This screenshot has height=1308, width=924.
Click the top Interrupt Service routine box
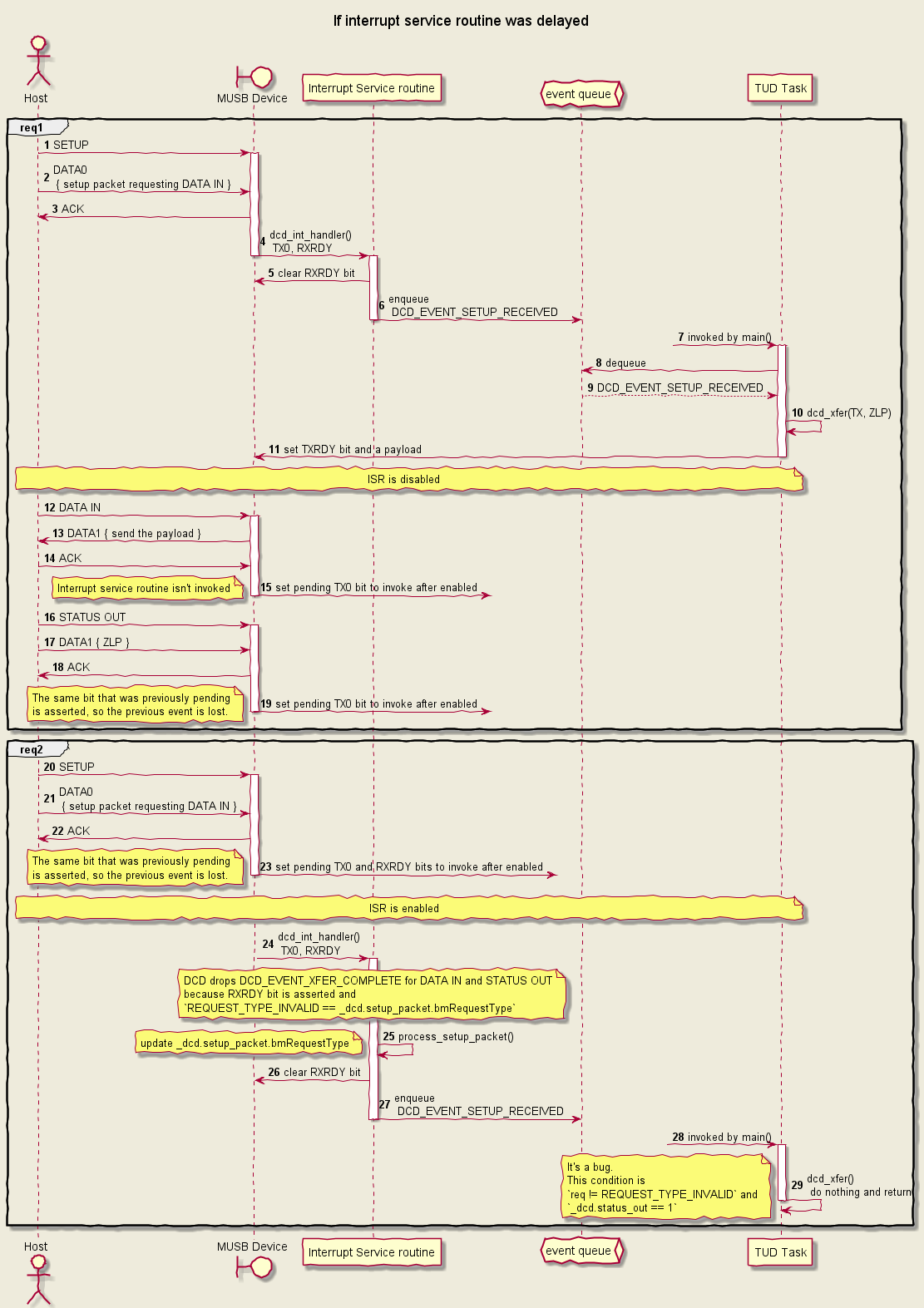(x=372, y=88)
